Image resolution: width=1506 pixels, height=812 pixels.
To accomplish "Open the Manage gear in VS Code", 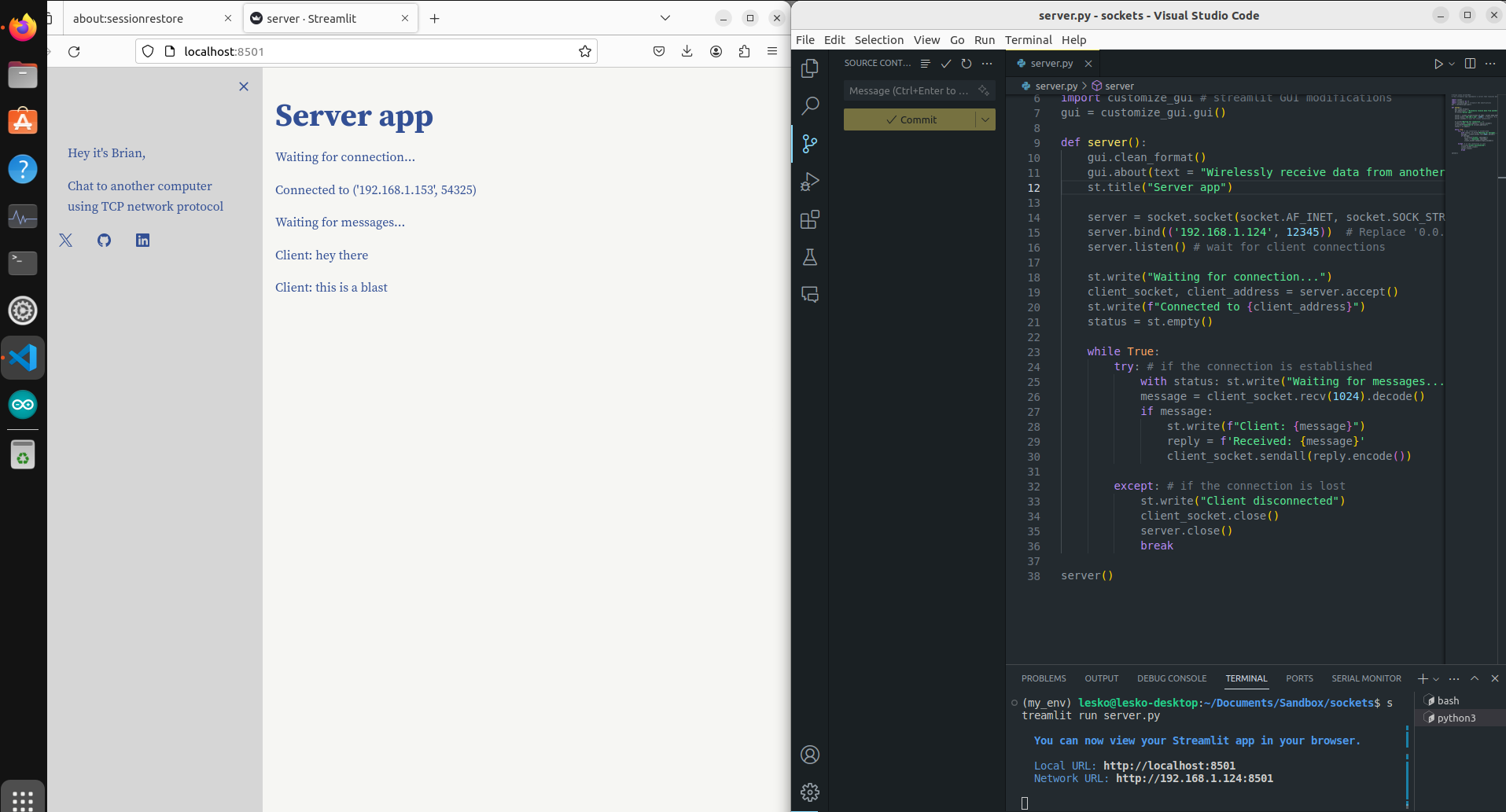I will click(x=810, y=792).
